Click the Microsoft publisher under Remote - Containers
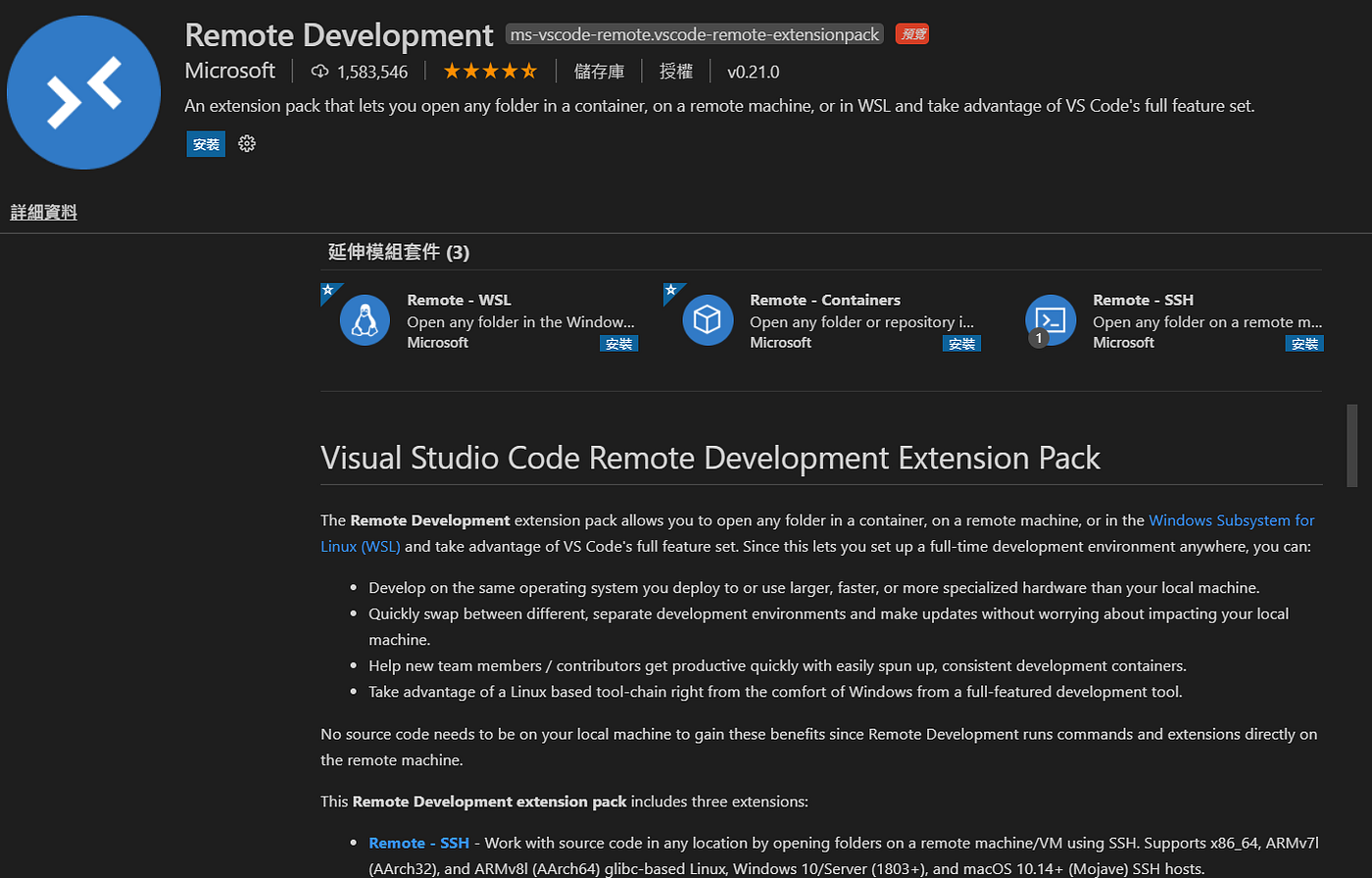This screenshot has height=878, width=1372. pos(780,342)
